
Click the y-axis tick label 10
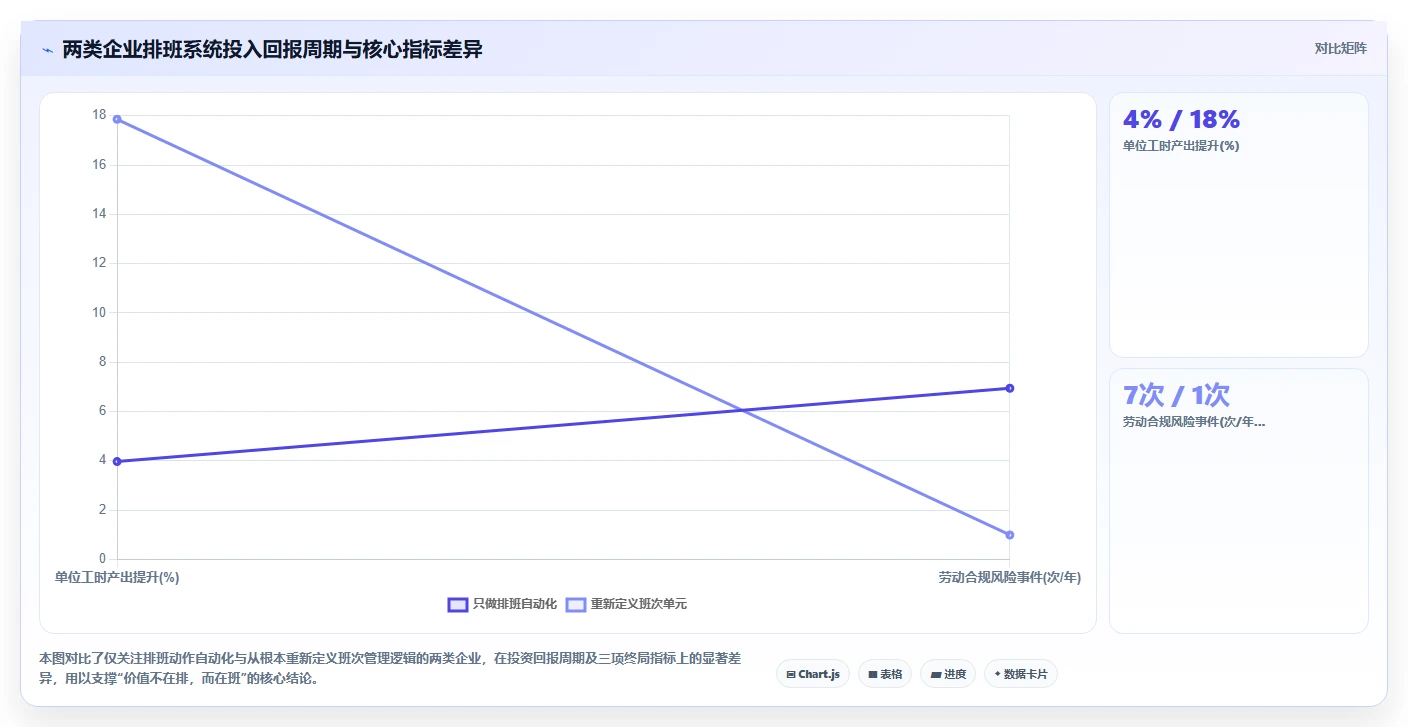[99, 312]
